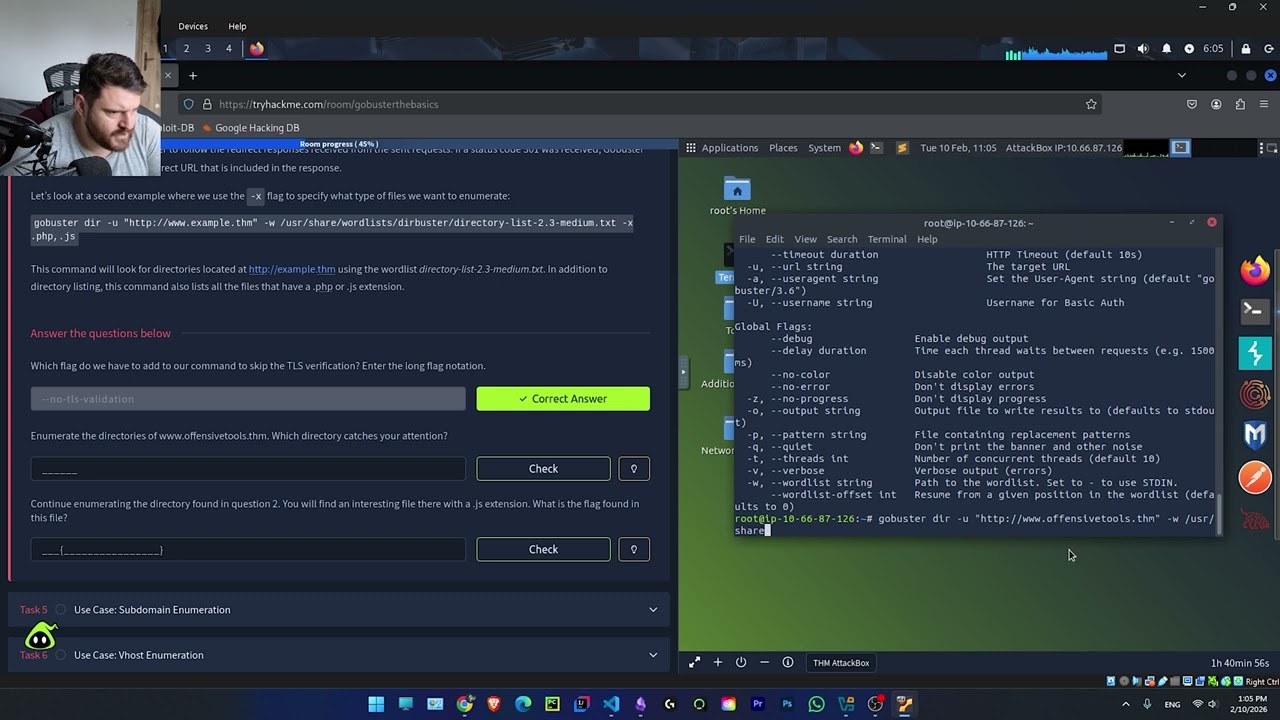Viewport: 1280px width, 720px height.
Task: Show AttackBox machine information icon
Action: click(788, 662)
